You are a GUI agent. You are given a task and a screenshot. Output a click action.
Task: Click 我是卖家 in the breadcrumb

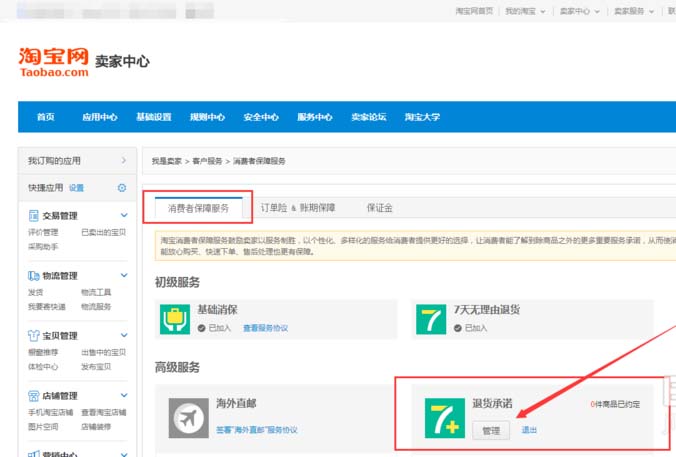[166, 161]
